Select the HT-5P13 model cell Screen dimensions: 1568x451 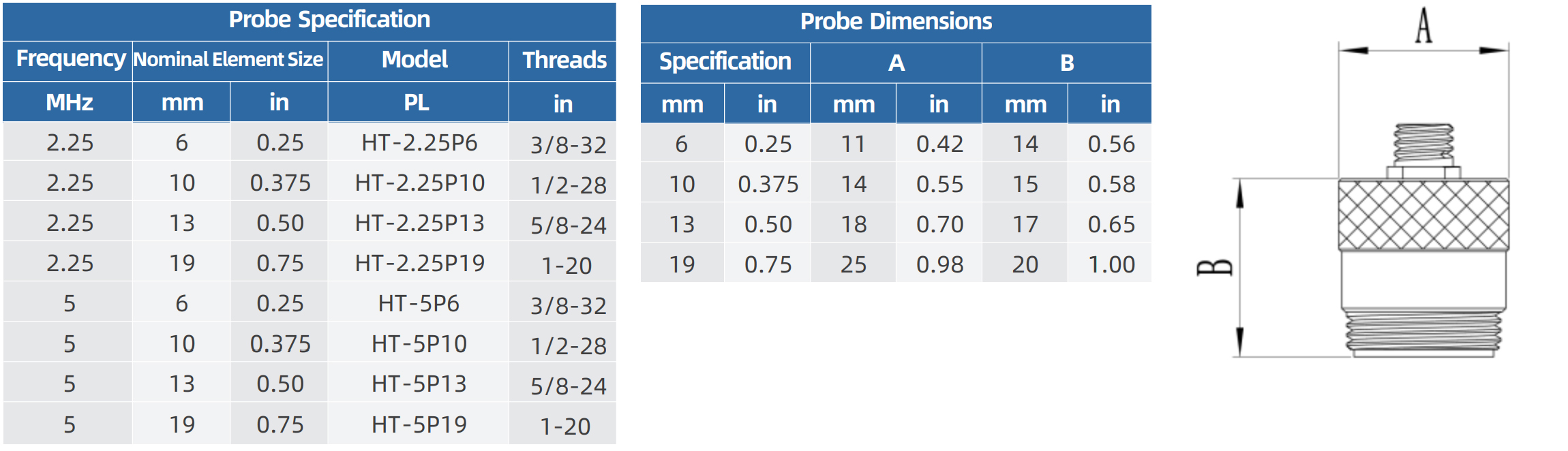pos(419,384)
